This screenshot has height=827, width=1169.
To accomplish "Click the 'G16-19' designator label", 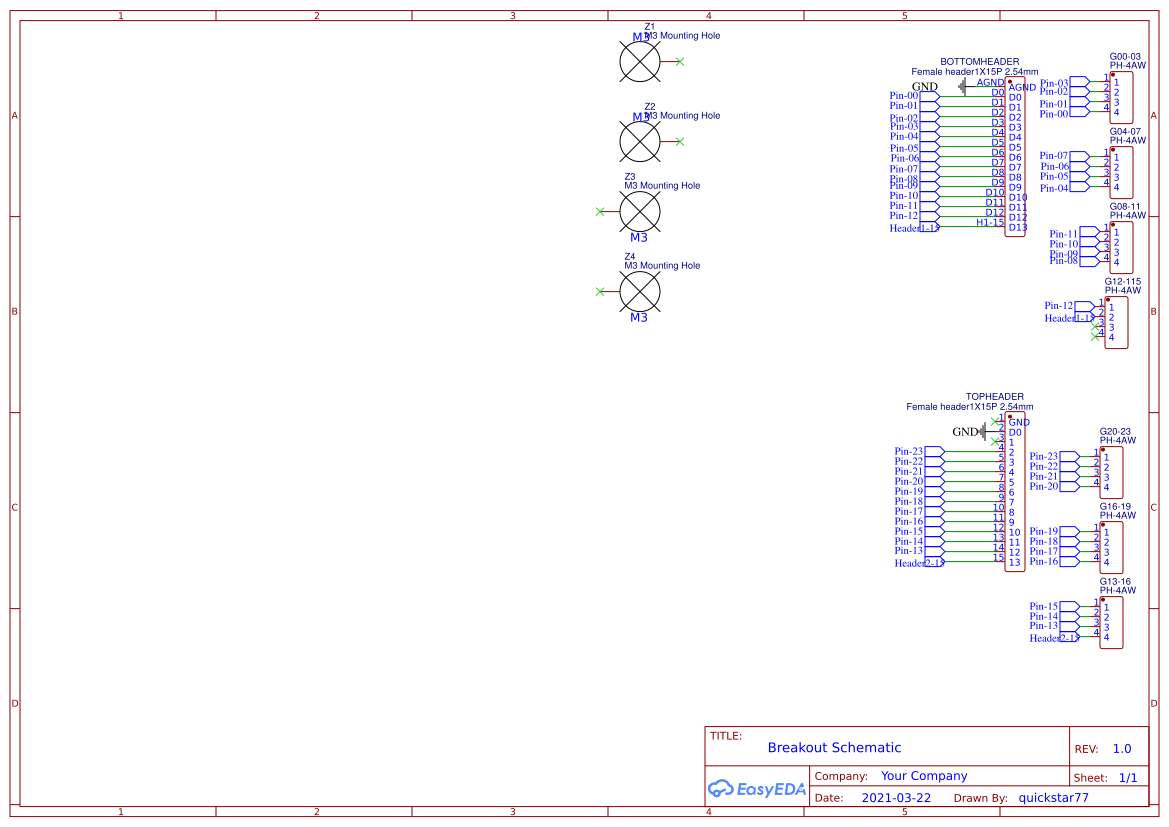I will coord(1115,506).
